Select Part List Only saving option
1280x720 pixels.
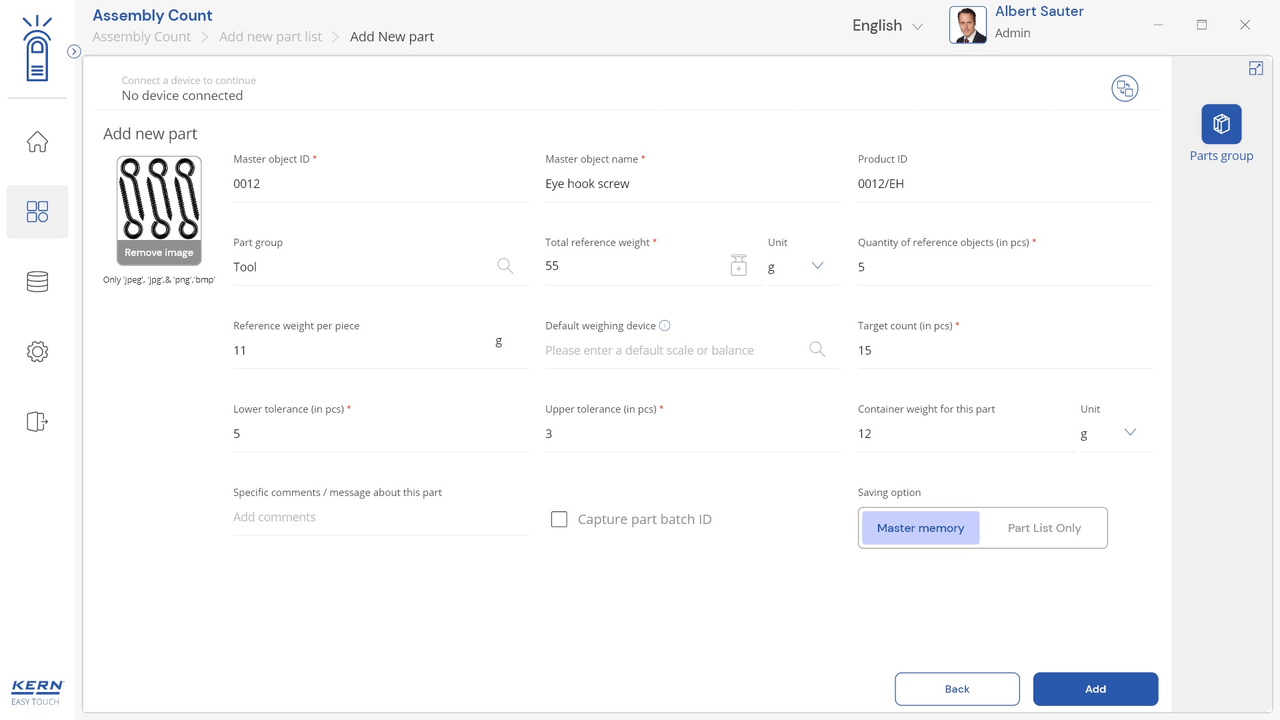click(x=1044, y=528)
